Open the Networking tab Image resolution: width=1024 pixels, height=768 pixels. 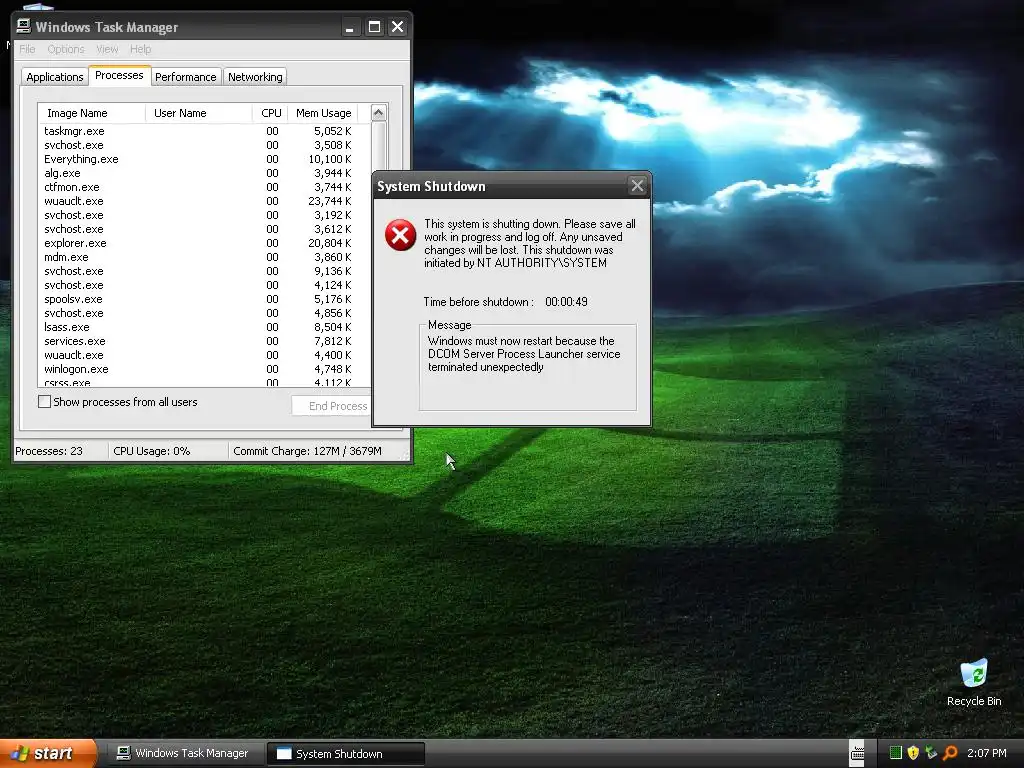255,76
